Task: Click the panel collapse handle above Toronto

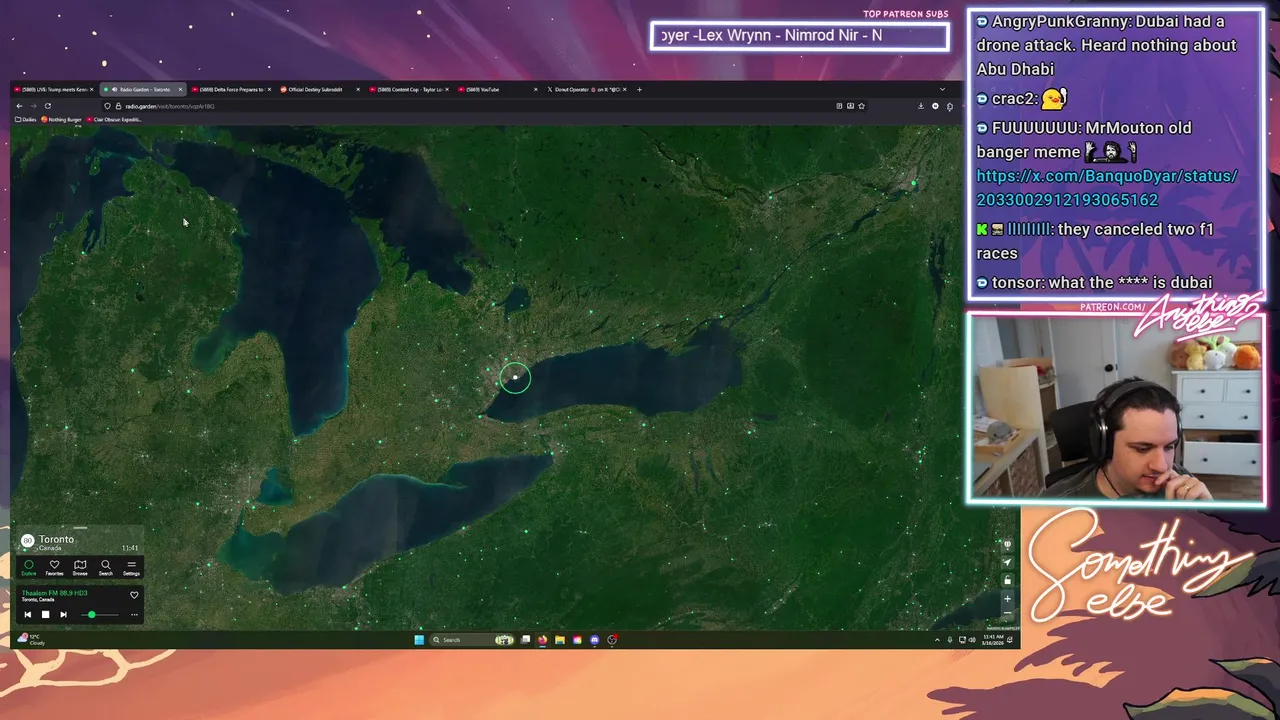Action: click(x=80, y=528)
